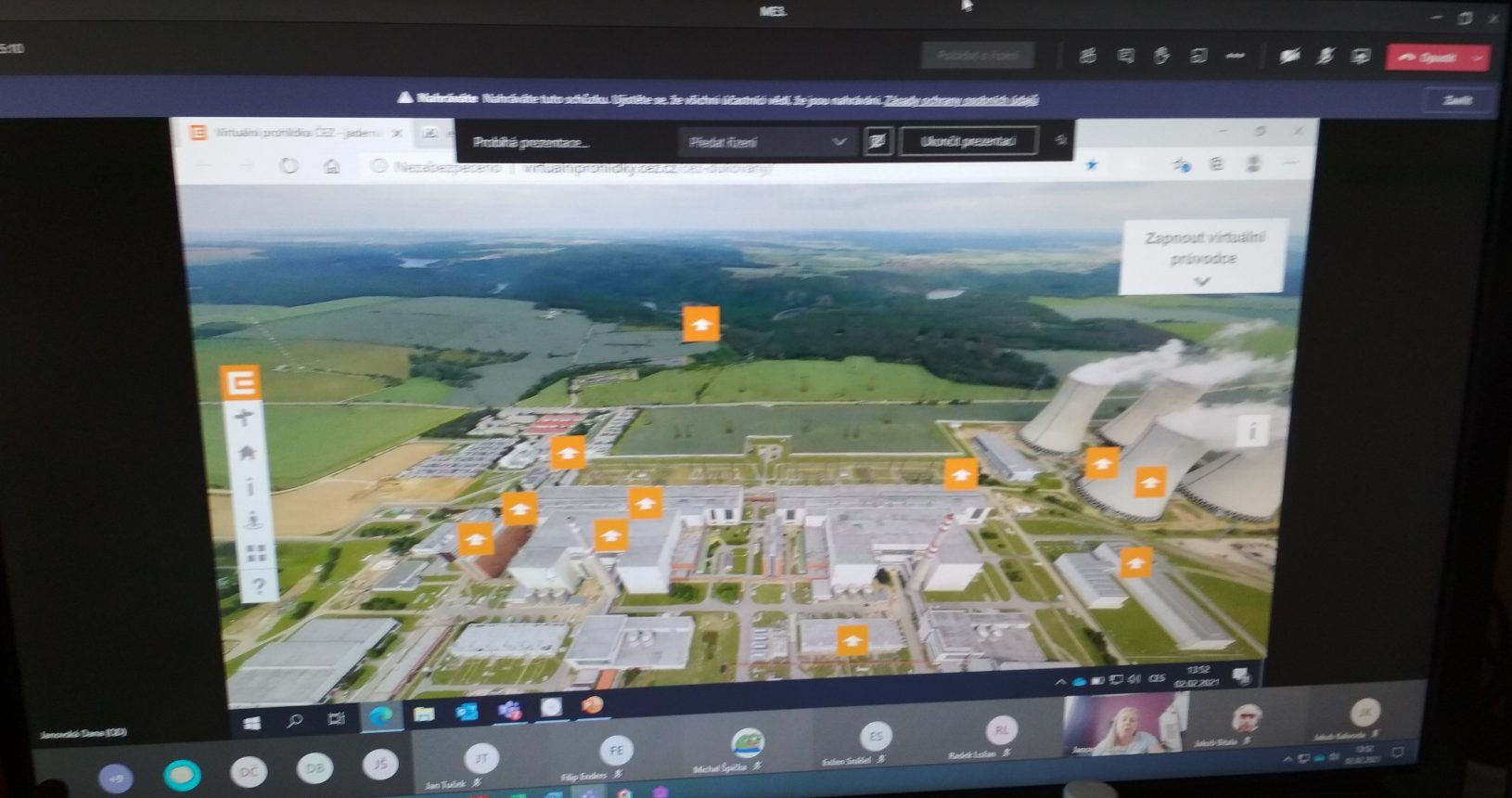Go to tour home via house icon

[248, 452]
